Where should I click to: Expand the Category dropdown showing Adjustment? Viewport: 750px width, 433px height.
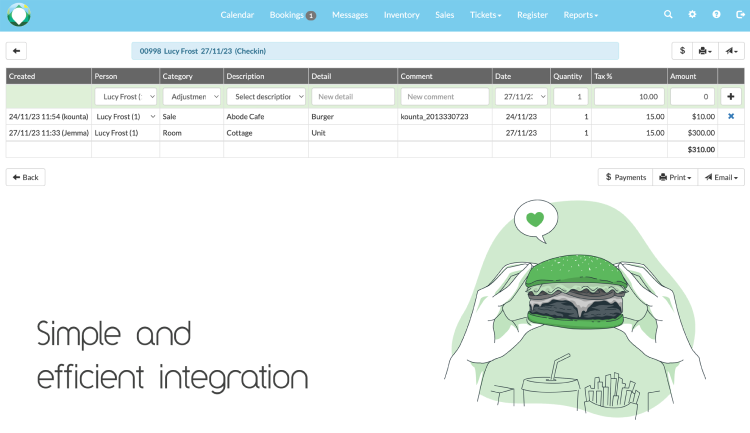pos(190,97)
